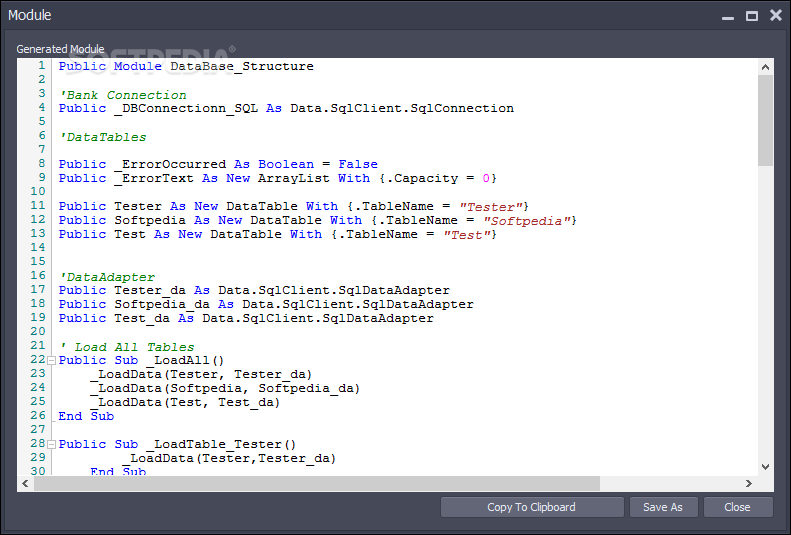Minimize the Module window

pyautogui.click(x=727, y=16)
